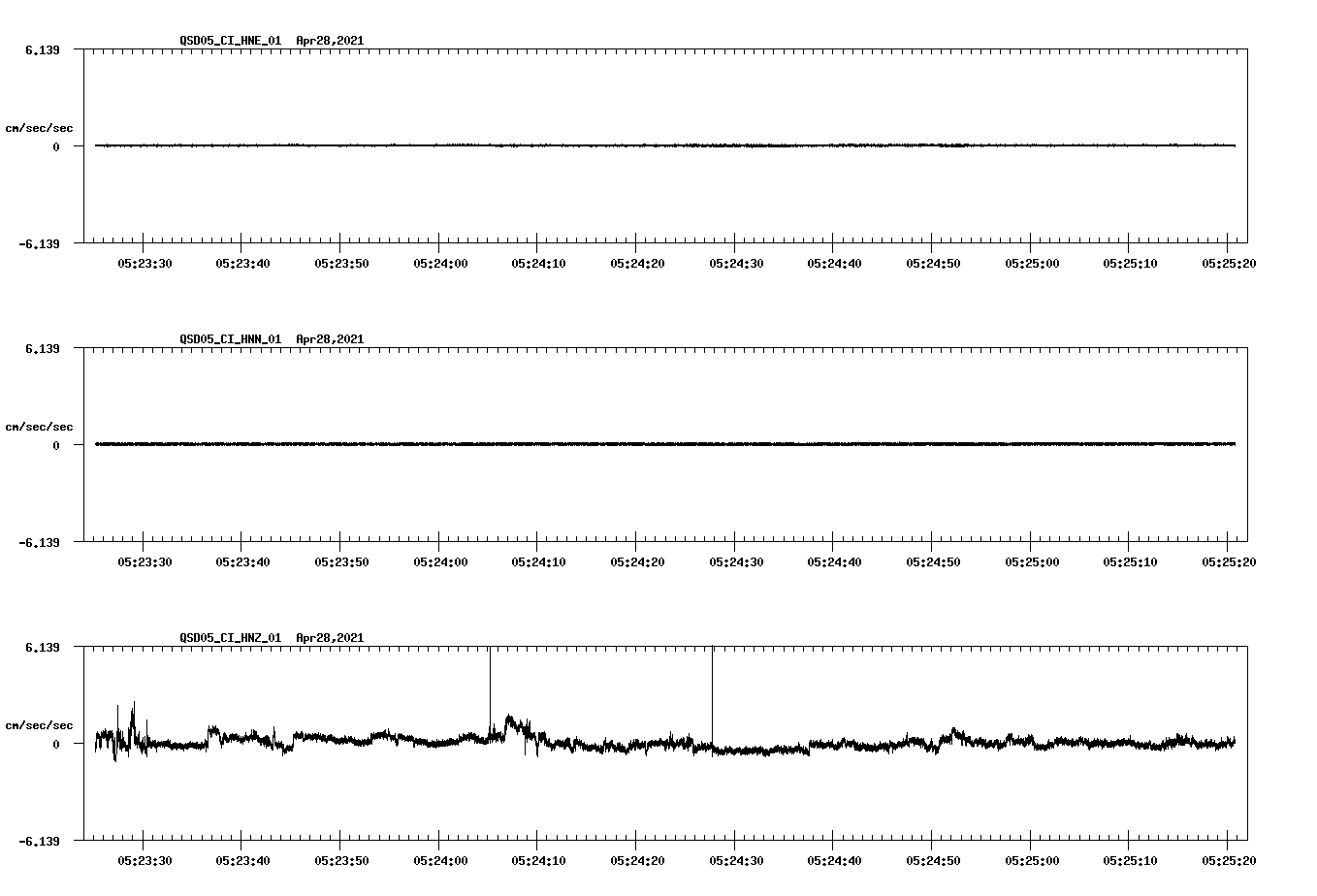
Task: Click the cm/sec/sec unit label on top plot
Action: click(x=39, y=127)
